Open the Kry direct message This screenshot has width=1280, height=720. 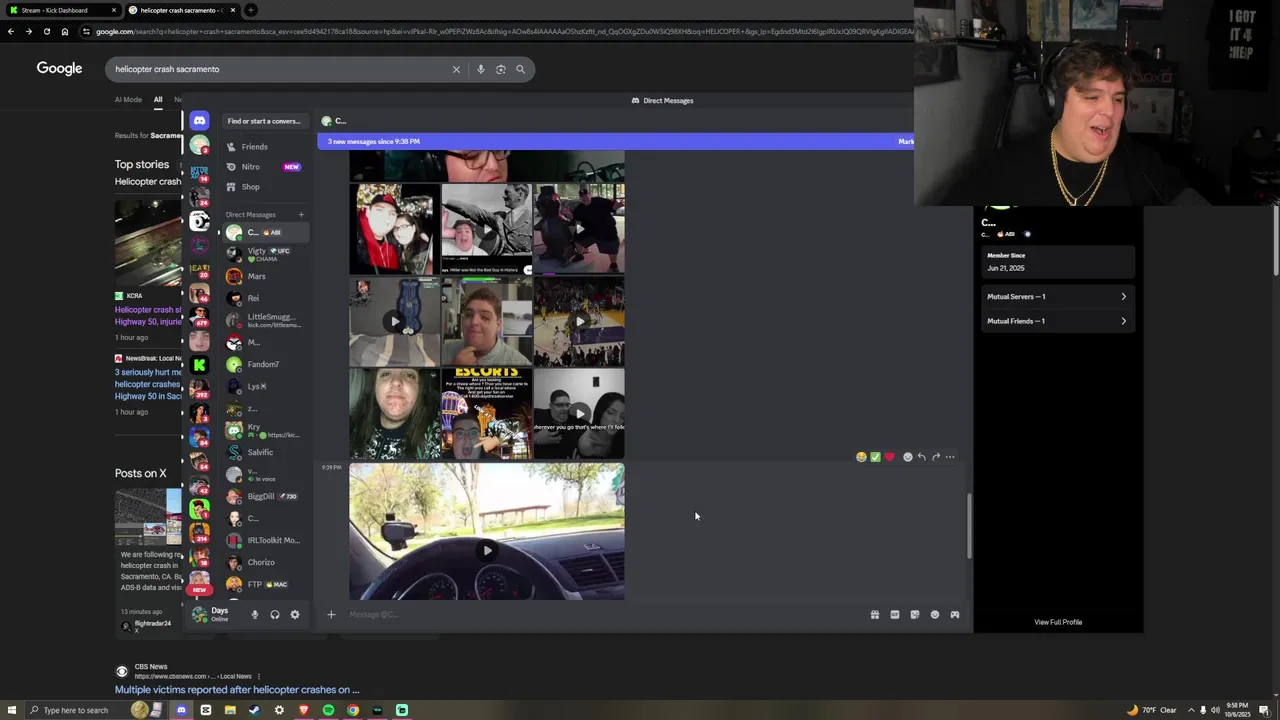click(x=265, y=430)
